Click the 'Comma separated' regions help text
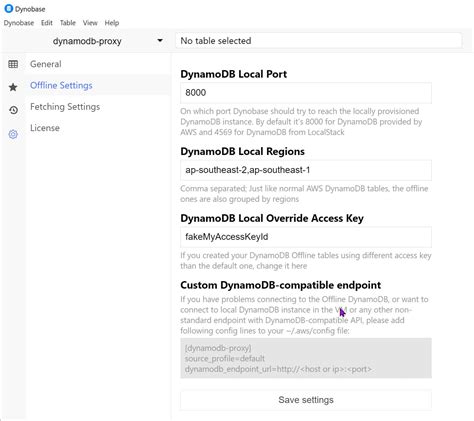The image size is (474, 421). [304, 194]
